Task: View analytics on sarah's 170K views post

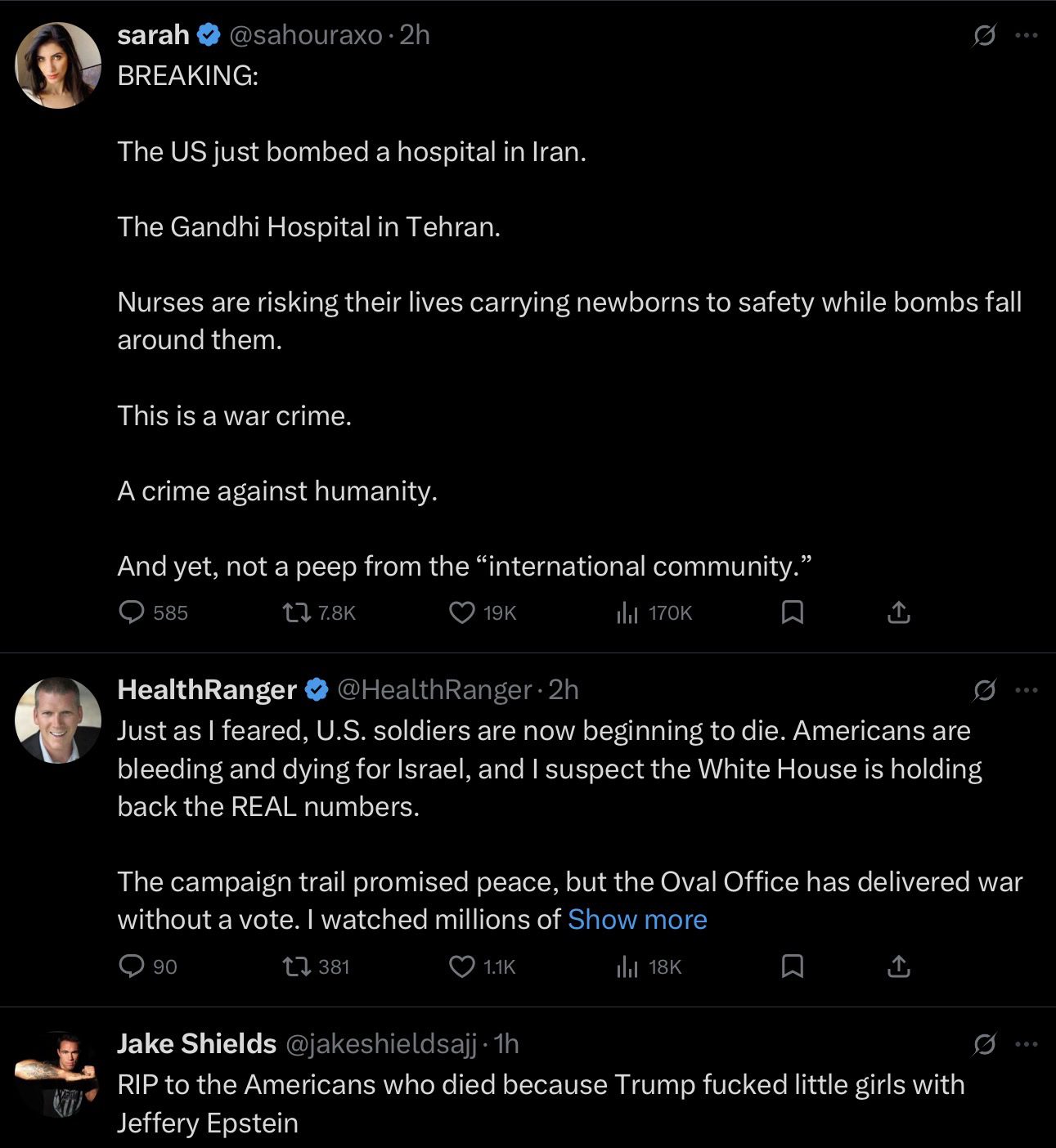Action: pos(627,612)
